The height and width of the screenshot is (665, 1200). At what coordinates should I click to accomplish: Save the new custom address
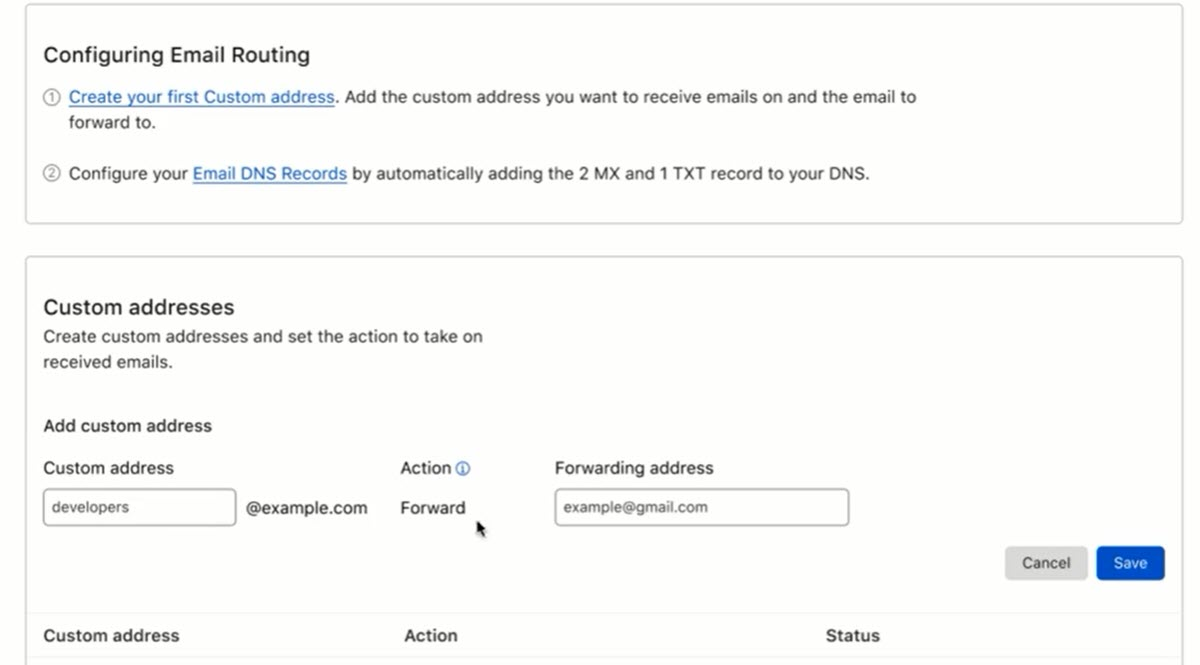pyautogui.click(x=1130, y=563)
